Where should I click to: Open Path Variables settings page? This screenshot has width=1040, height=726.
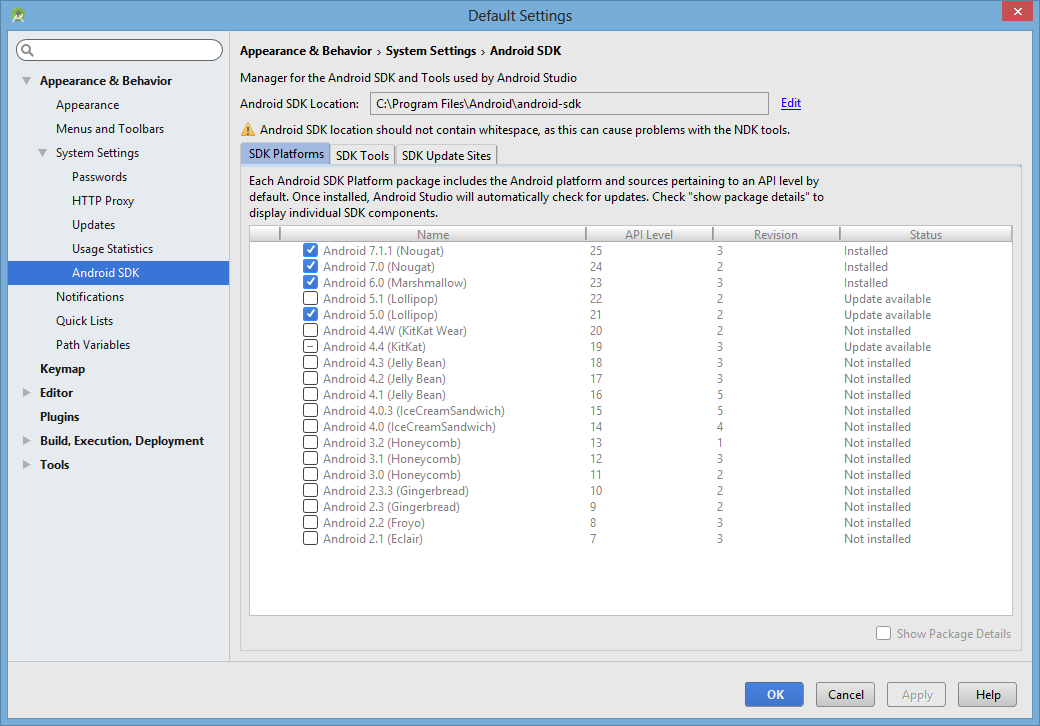pyautogui.click(x=93, y=344)
